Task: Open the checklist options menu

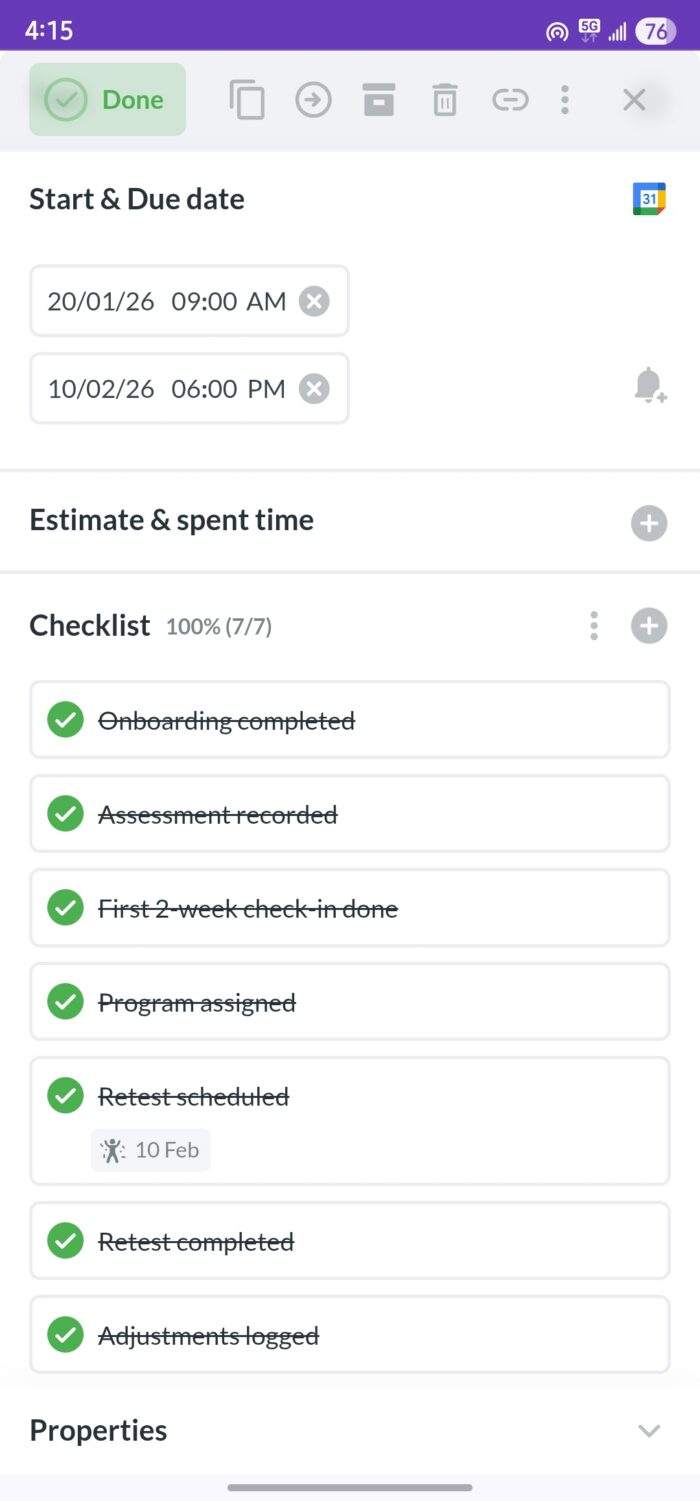Action: [x=593, y=625]
